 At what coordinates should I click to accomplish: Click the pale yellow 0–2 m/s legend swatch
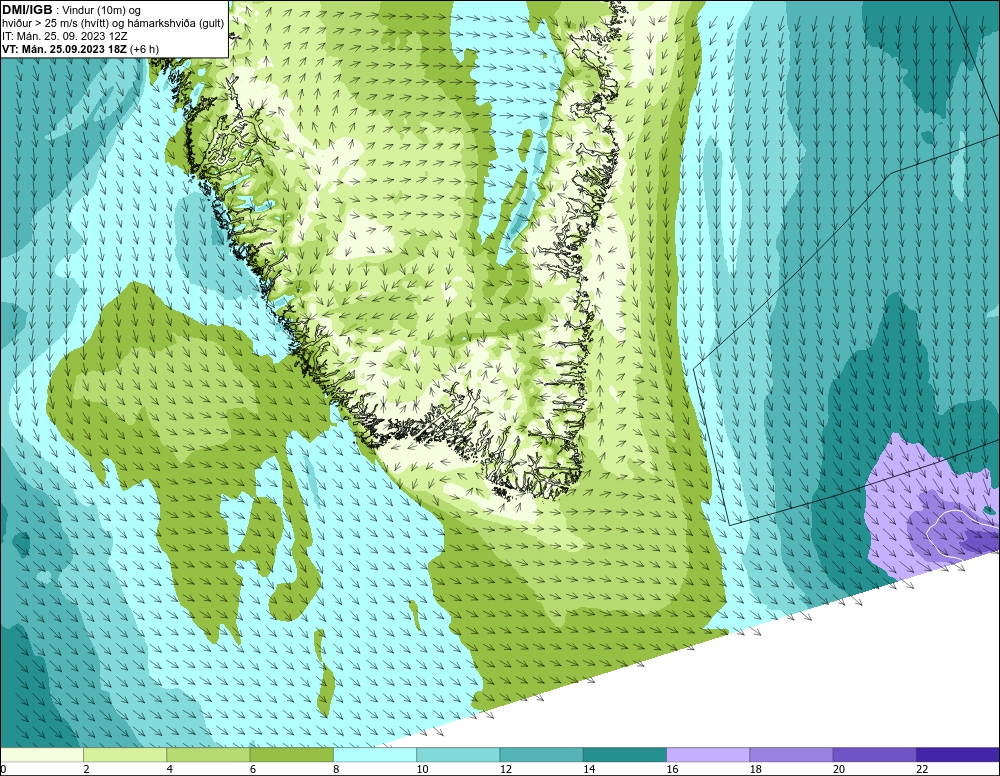[42, 755]
